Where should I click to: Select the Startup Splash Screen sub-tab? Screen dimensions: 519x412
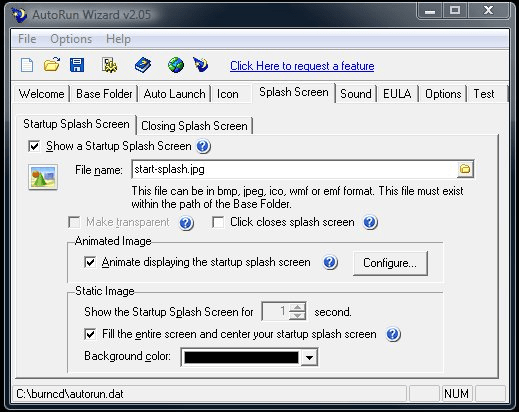coord(76,124)
